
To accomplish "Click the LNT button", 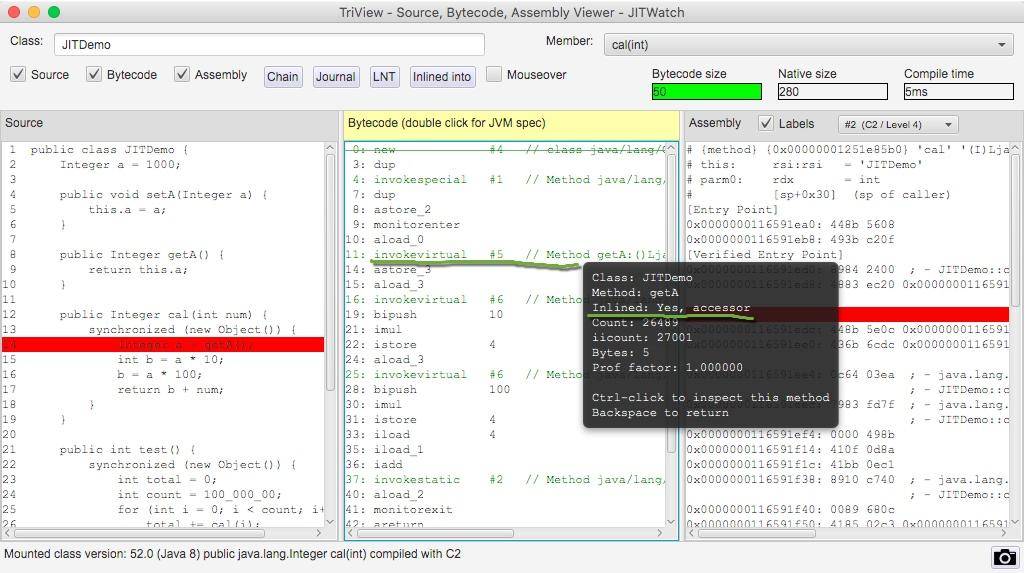I will [384, 77].
